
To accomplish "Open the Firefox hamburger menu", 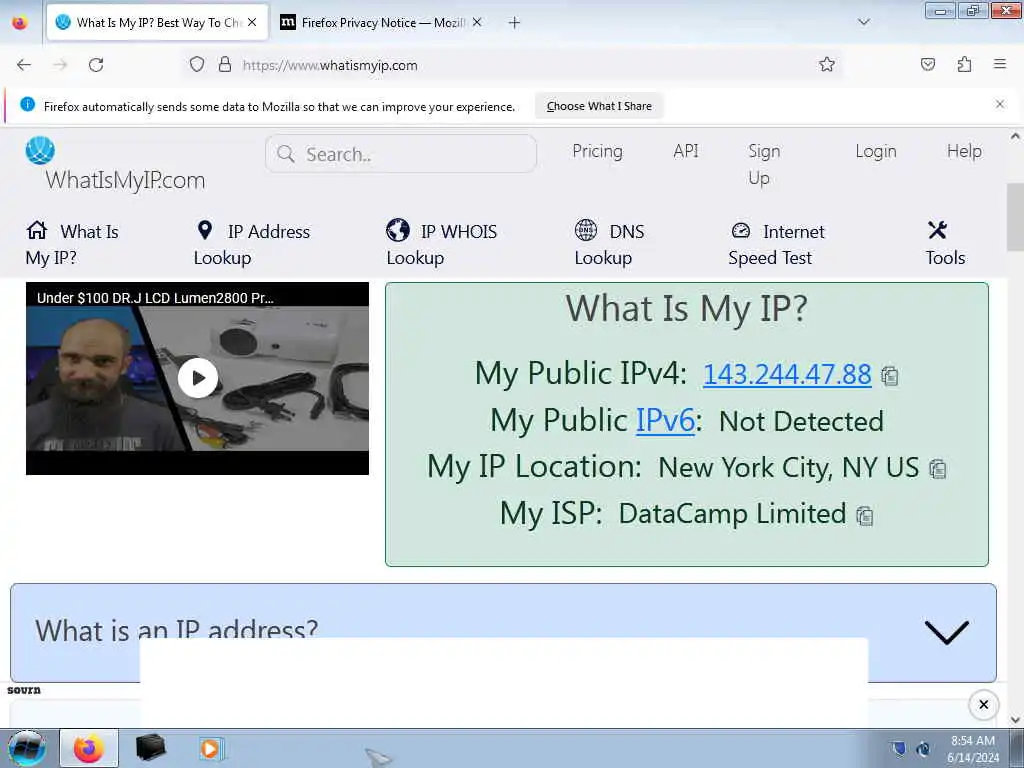I will coord(1000,64).
